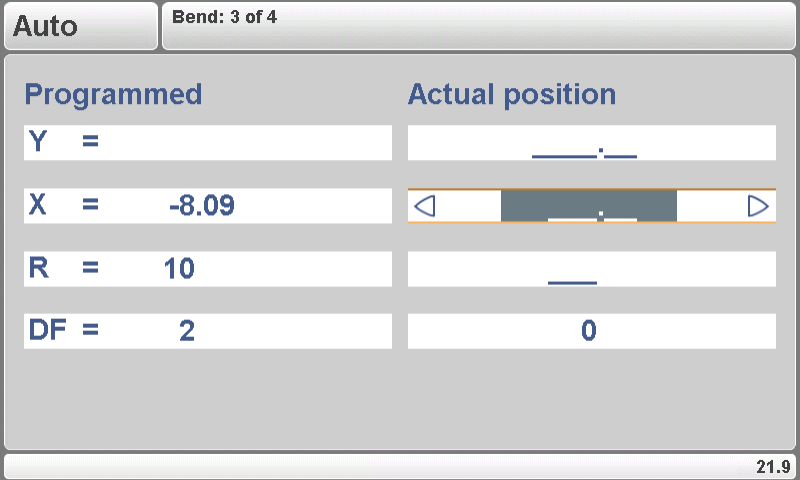Click the R actual position readout
Screen dimensions: 800x480
click(591, 269)
